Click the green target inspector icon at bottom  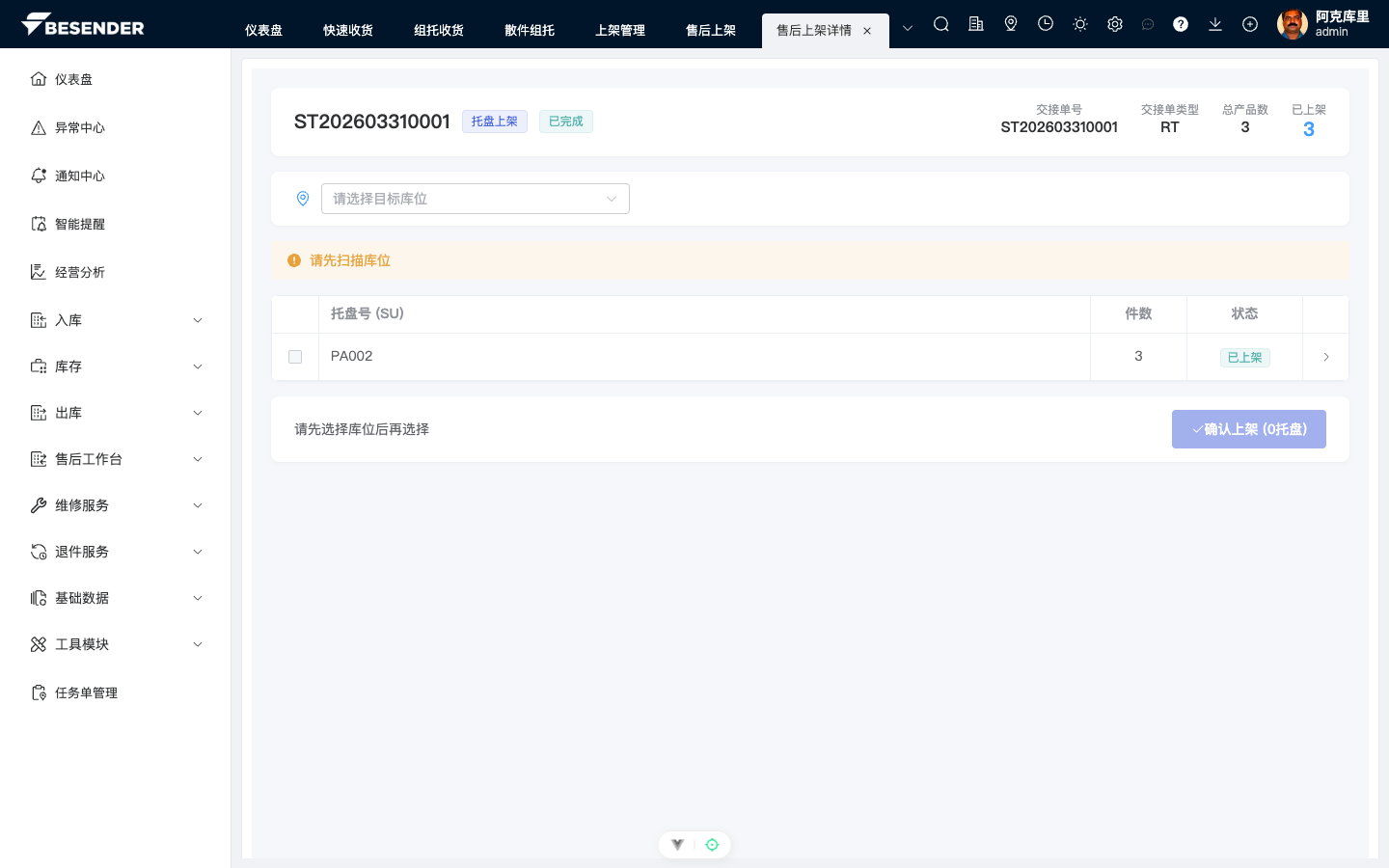coord(712,845)
